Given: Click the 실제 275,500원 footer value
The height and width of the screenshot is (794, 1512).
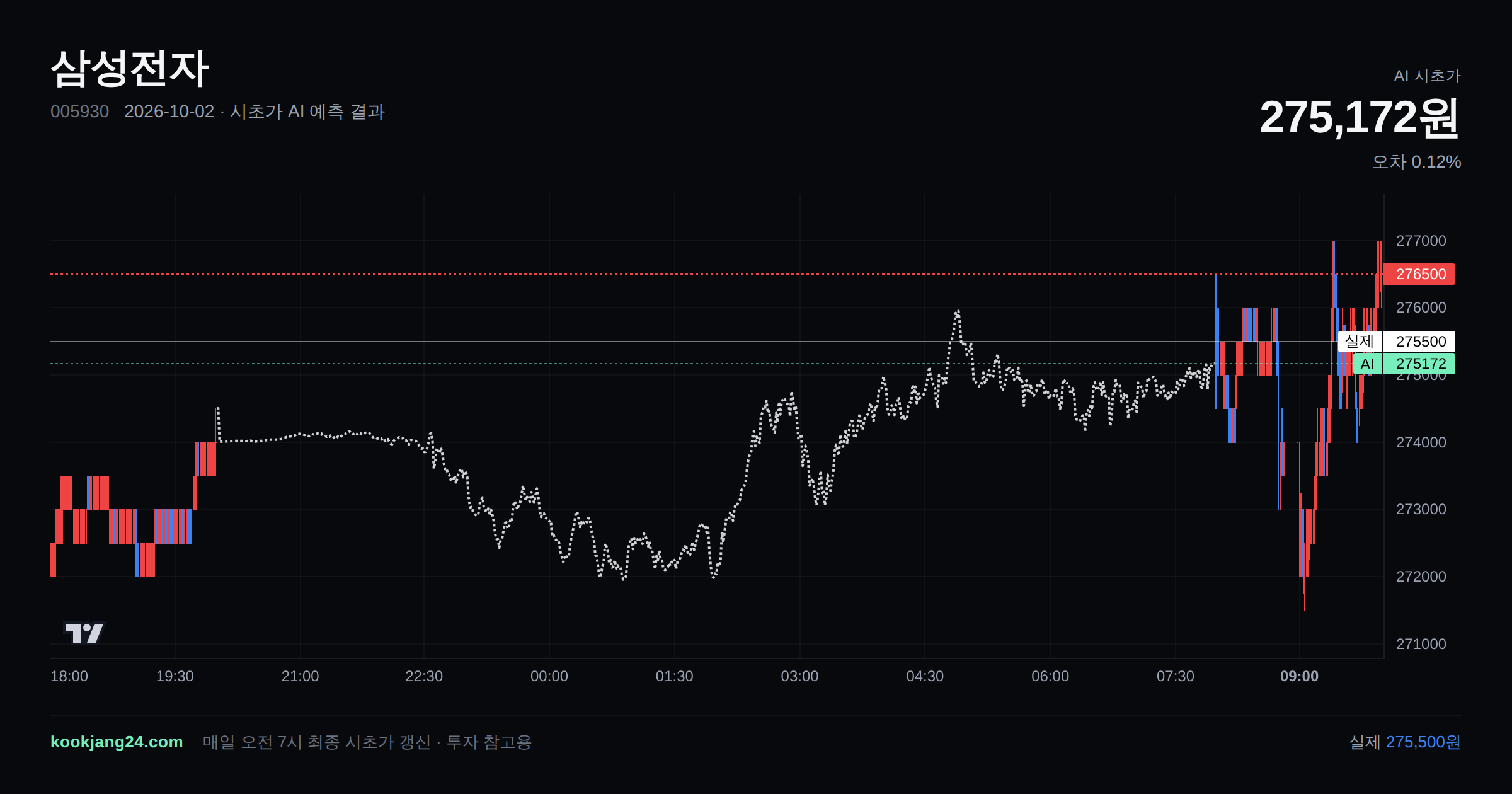Looking at the screenshot, I should [1404, 742].
